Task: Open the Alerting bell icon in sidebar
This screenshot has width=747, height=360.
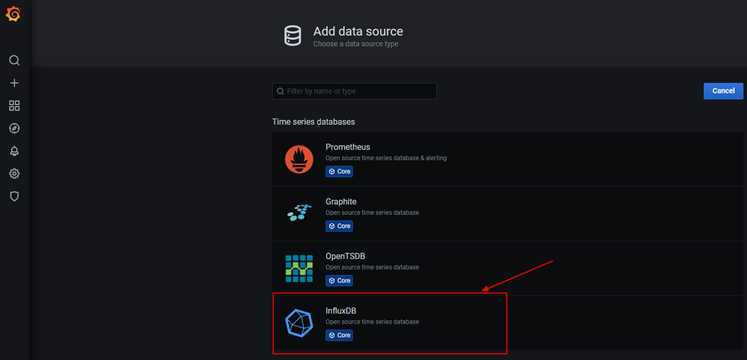Action: tap(14, 151)
